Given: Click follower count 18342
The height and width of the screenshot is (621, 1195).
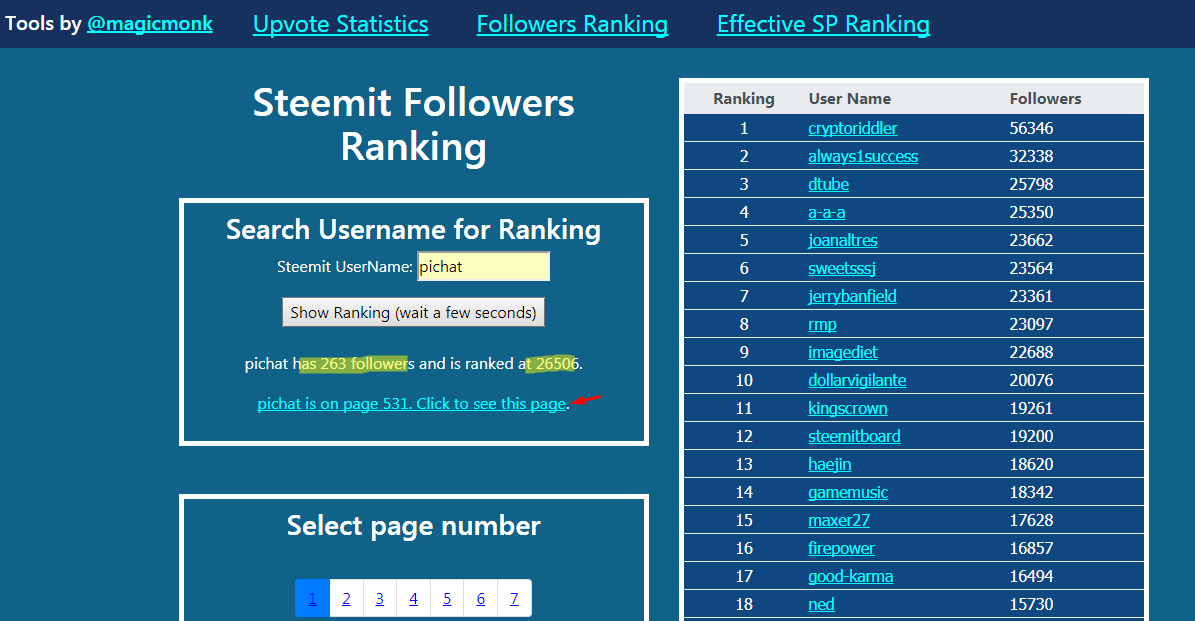Looking at the screenshot, I should (x=1031, y=492).
